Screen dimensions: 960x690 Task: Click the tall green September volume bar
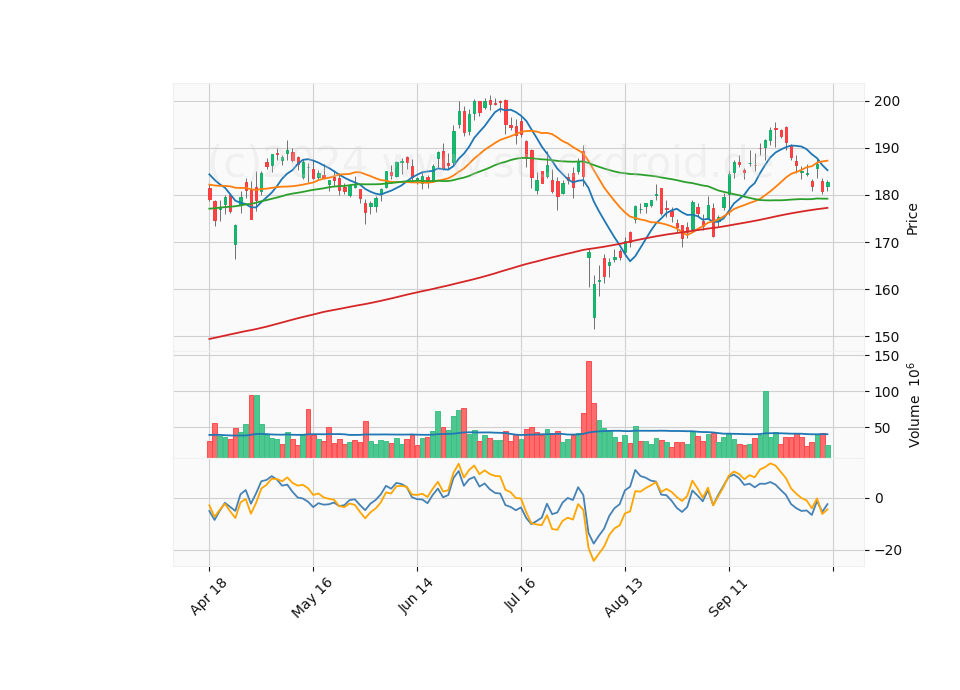(x=766, y=424)
